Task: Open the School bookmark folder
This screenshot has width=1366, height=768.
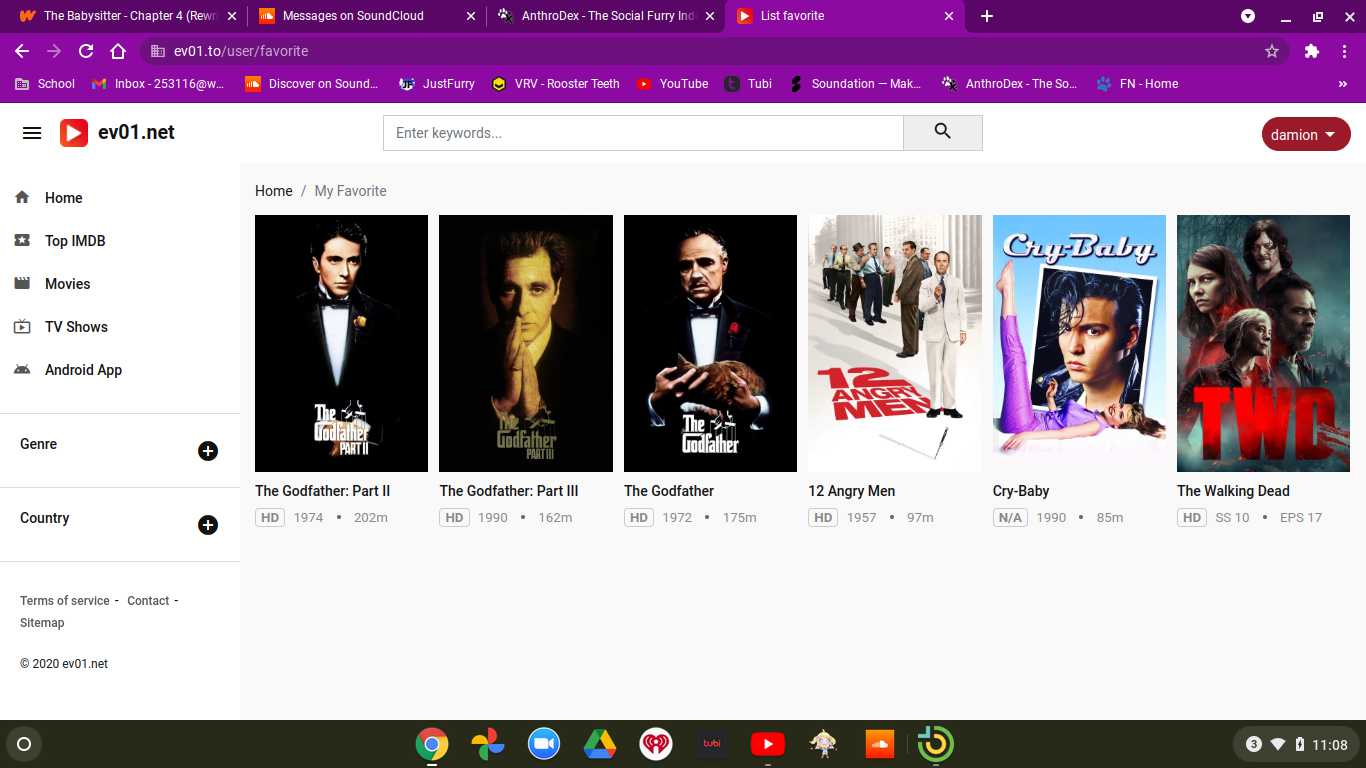Action: [x=45, y=84]
